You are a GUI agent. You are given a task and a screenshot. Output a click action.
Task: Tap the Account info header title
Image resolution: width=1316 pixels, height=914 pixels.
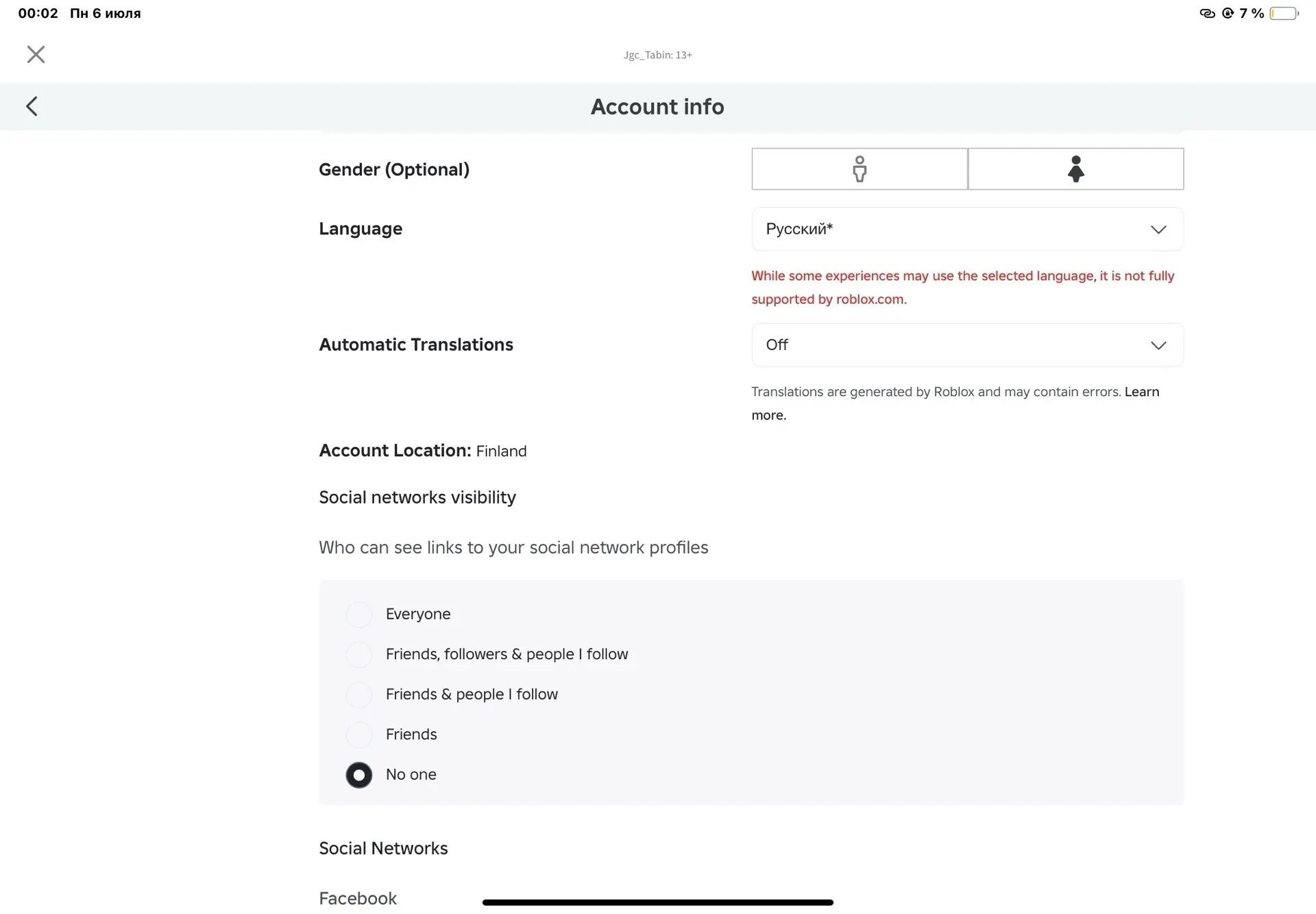[657, 106]
